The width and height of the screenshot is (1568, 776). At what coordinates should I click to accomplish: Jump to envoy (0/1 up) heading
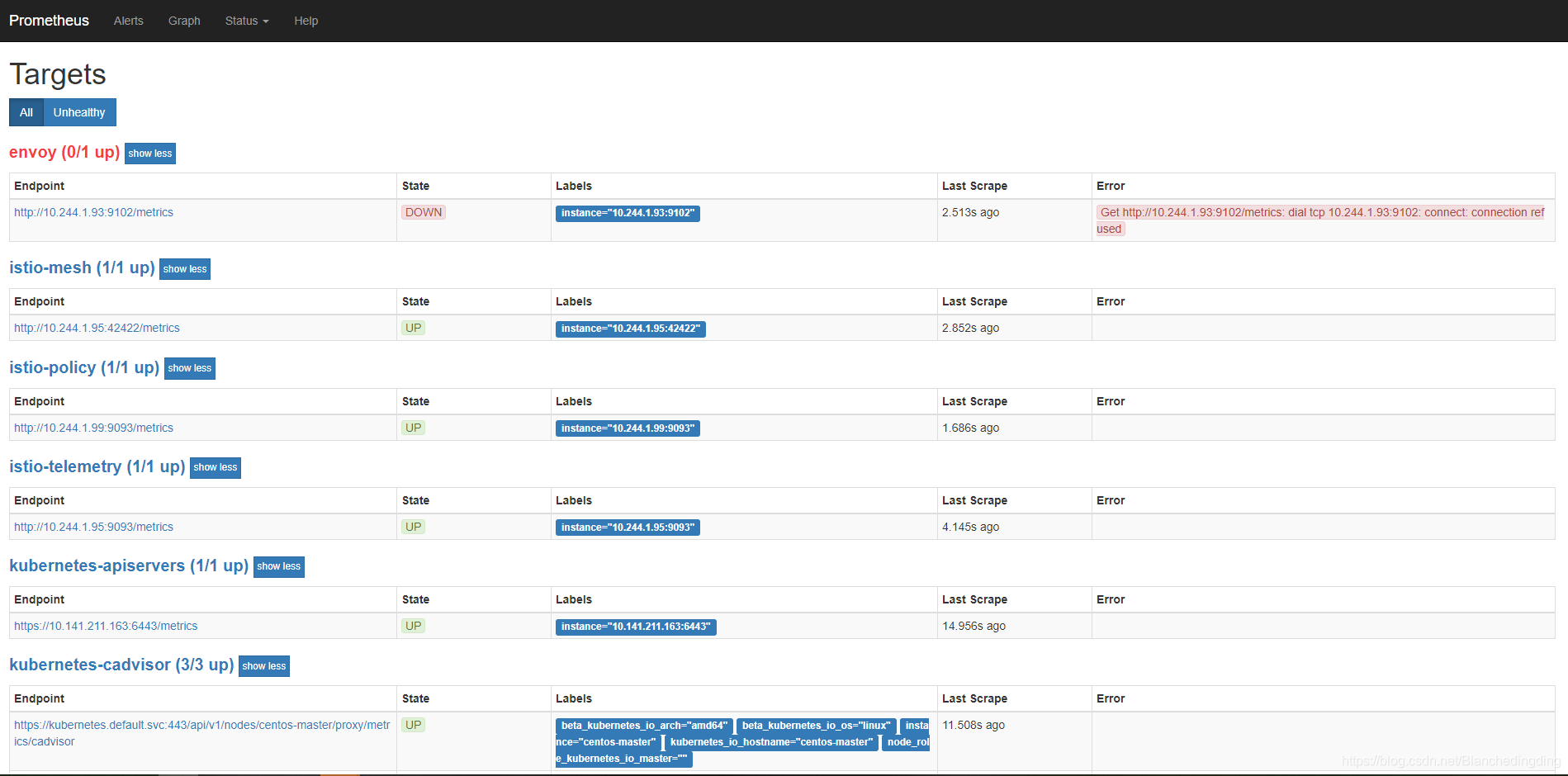click(x=64, y=152)
